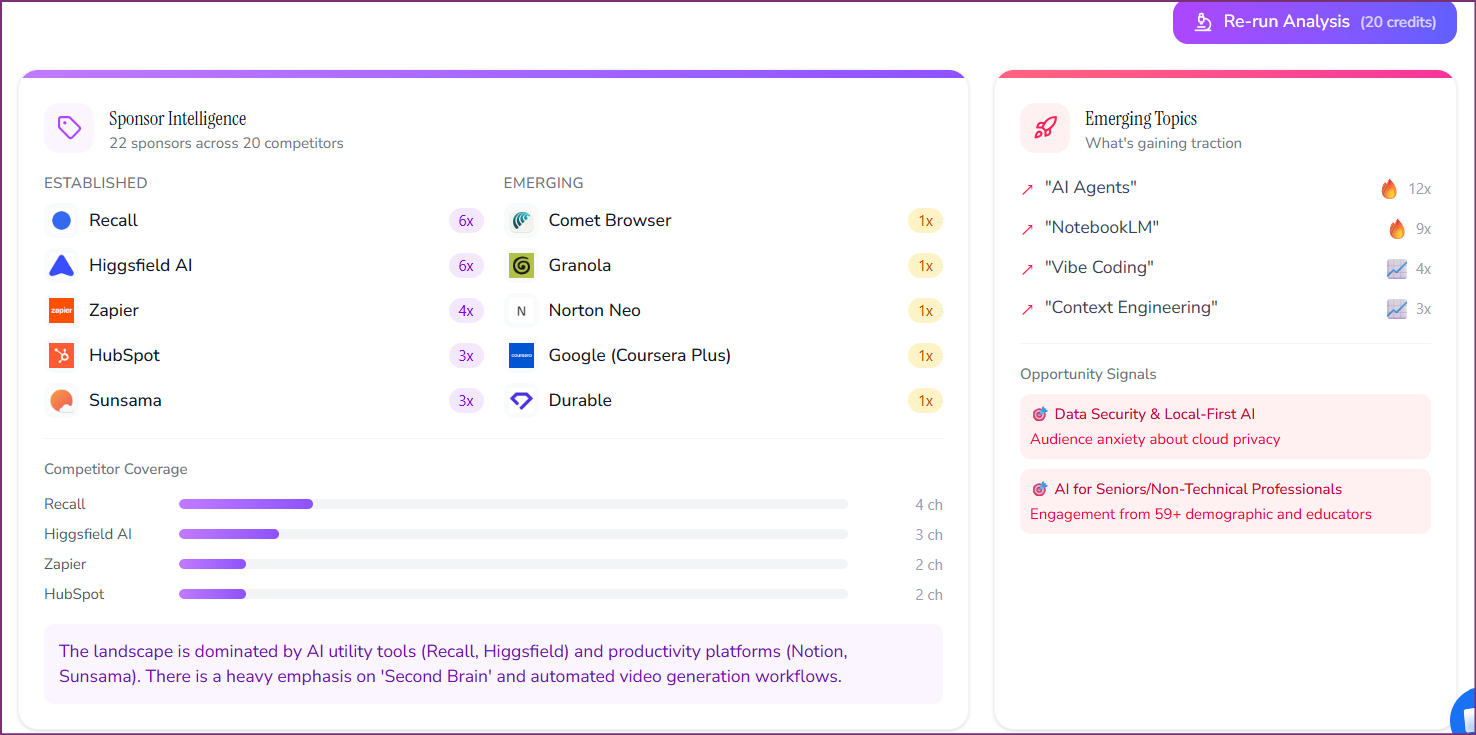Viewport: 1476px width, 735px height.
Task: Click the 1x badge beside Durable
Action: (x=925, y=400)
